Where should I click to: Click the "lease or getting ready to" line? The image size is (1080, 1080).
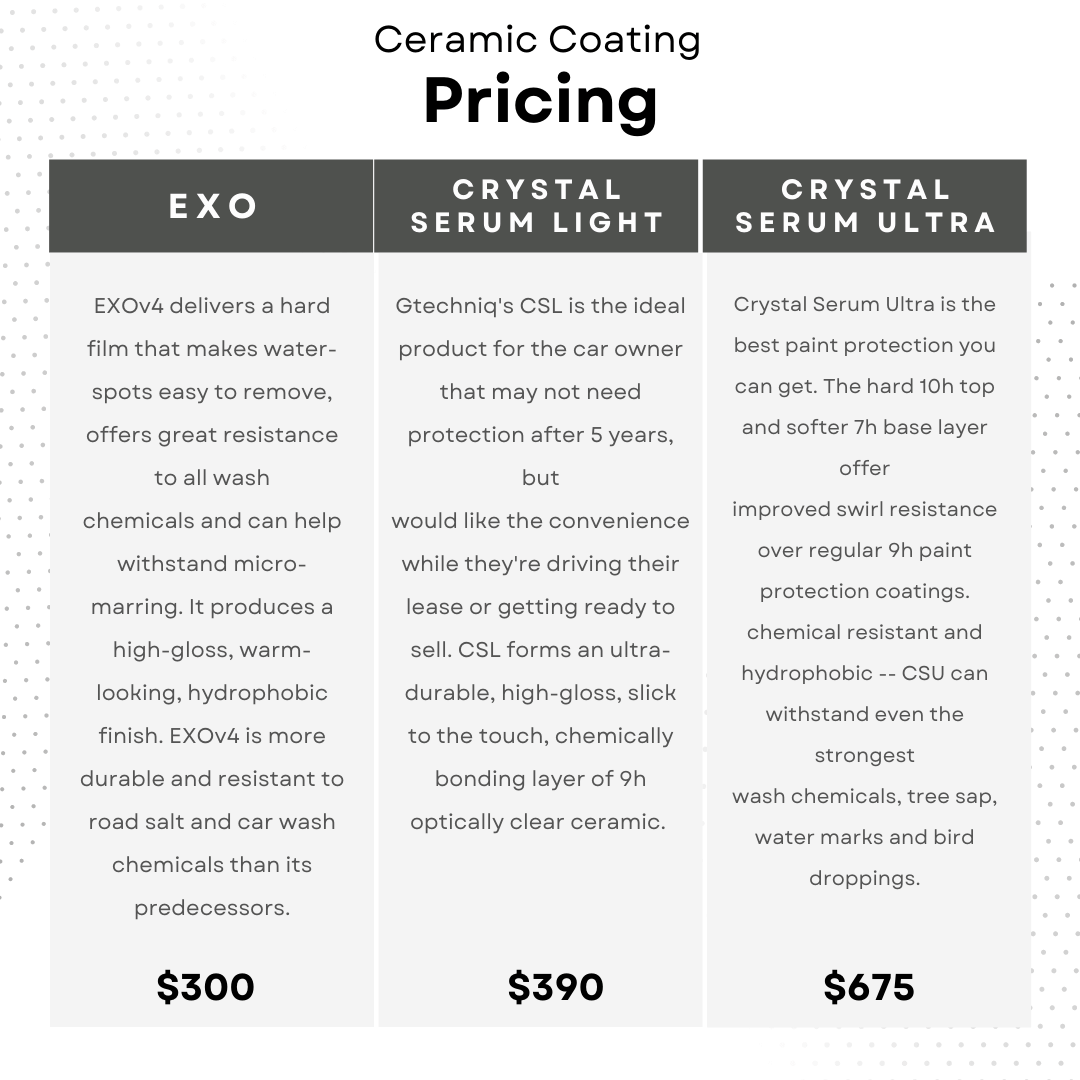click(x=540, y=607)
